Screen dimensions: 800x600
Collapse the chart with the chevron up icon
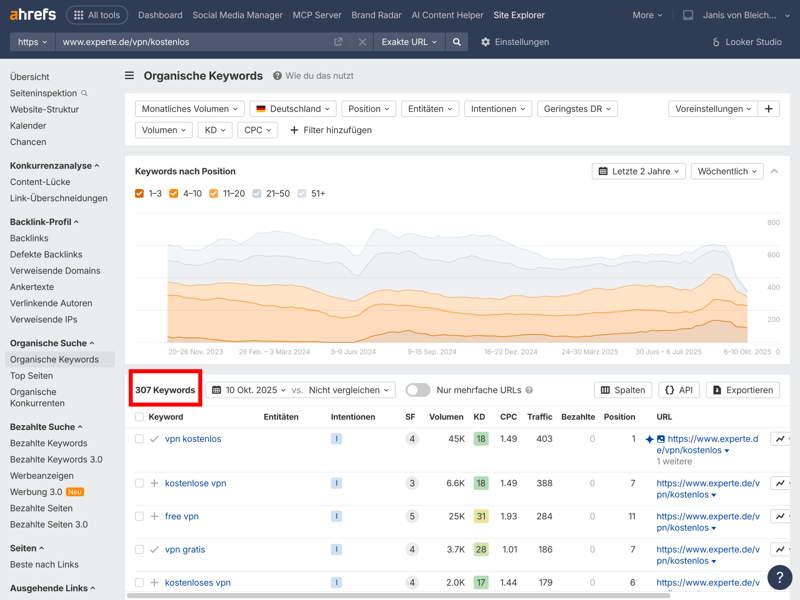[x=774, y=171]
